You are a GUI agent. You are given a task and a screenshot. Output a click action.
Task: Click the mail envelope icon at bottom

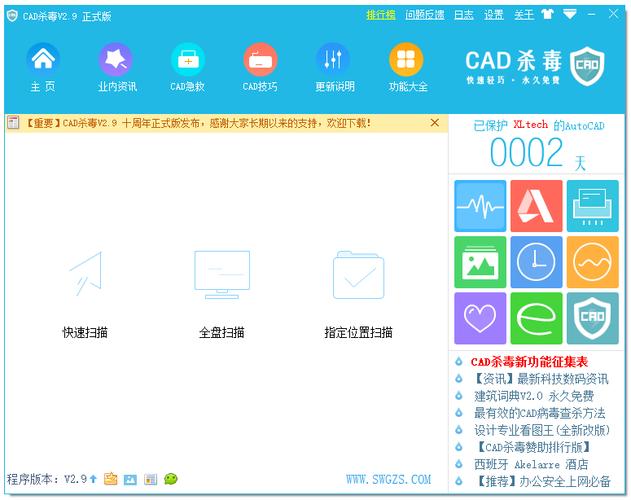pos(111,479)
